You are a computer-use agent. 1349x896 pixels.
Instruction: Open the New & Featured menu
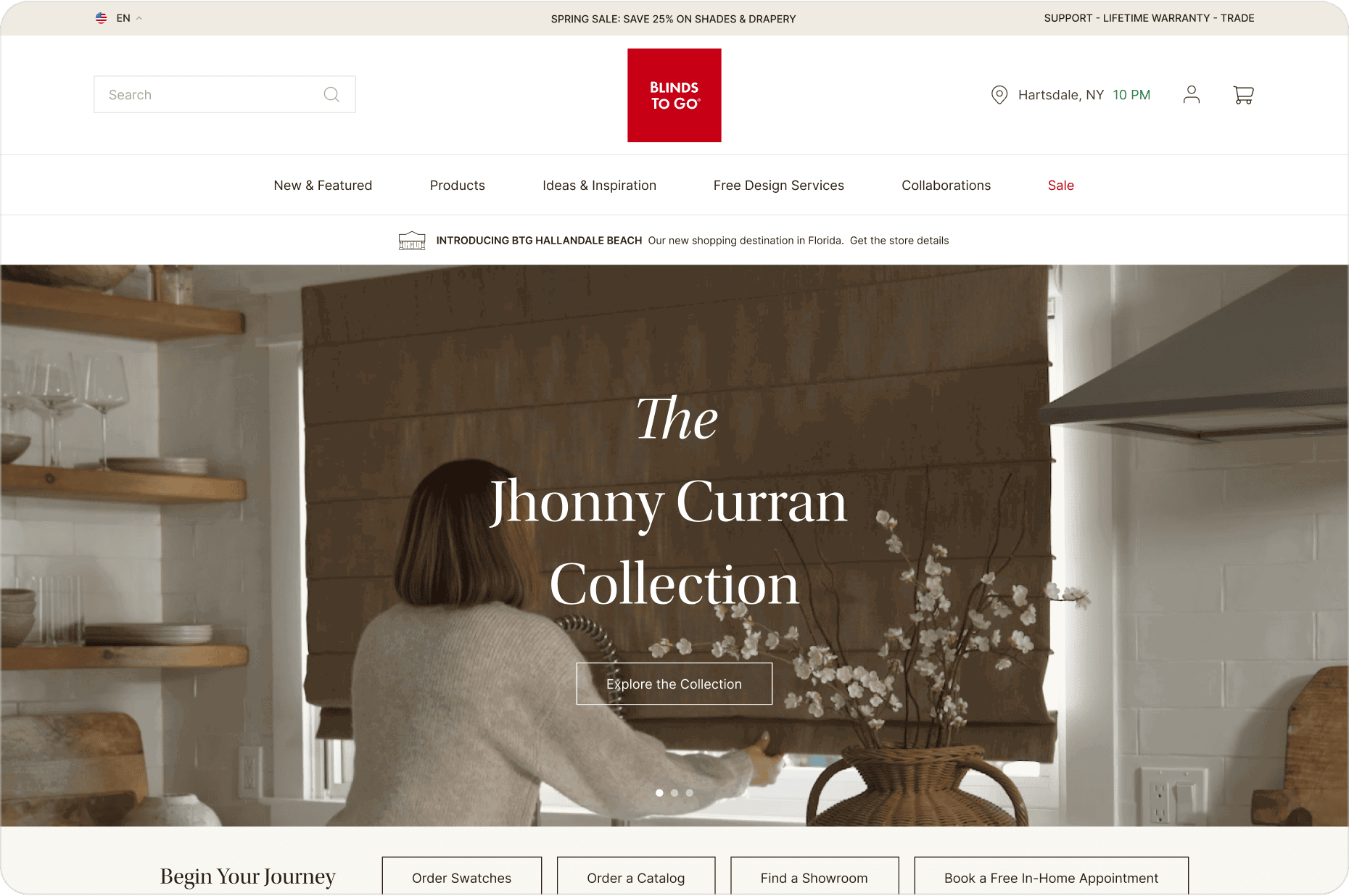coord(323,186)
